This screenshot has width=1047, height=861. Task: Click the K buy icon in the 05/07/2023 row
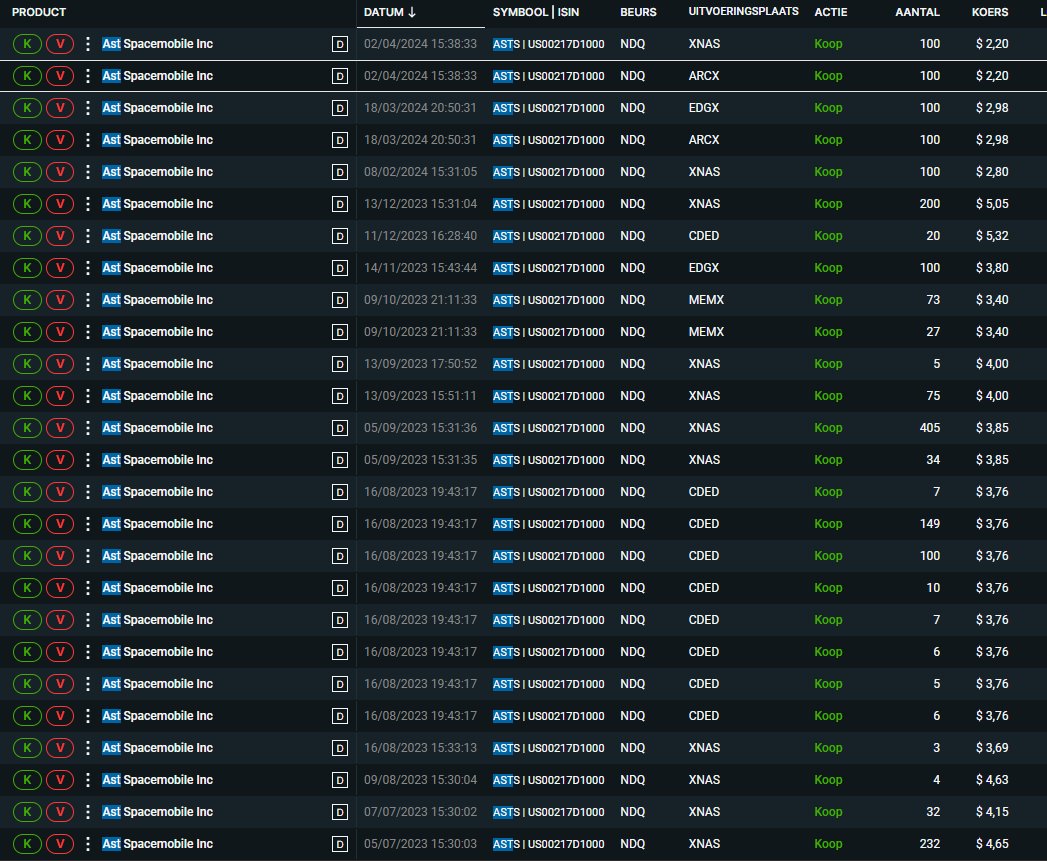pos(27,844)
